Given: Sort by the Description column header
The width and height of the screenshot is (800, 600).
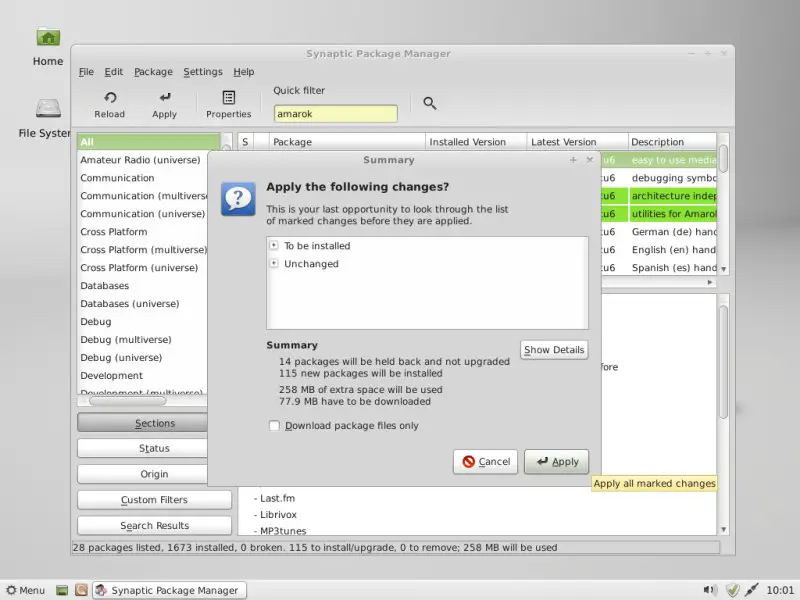Looking at the screenshot, I should point(672,142).
